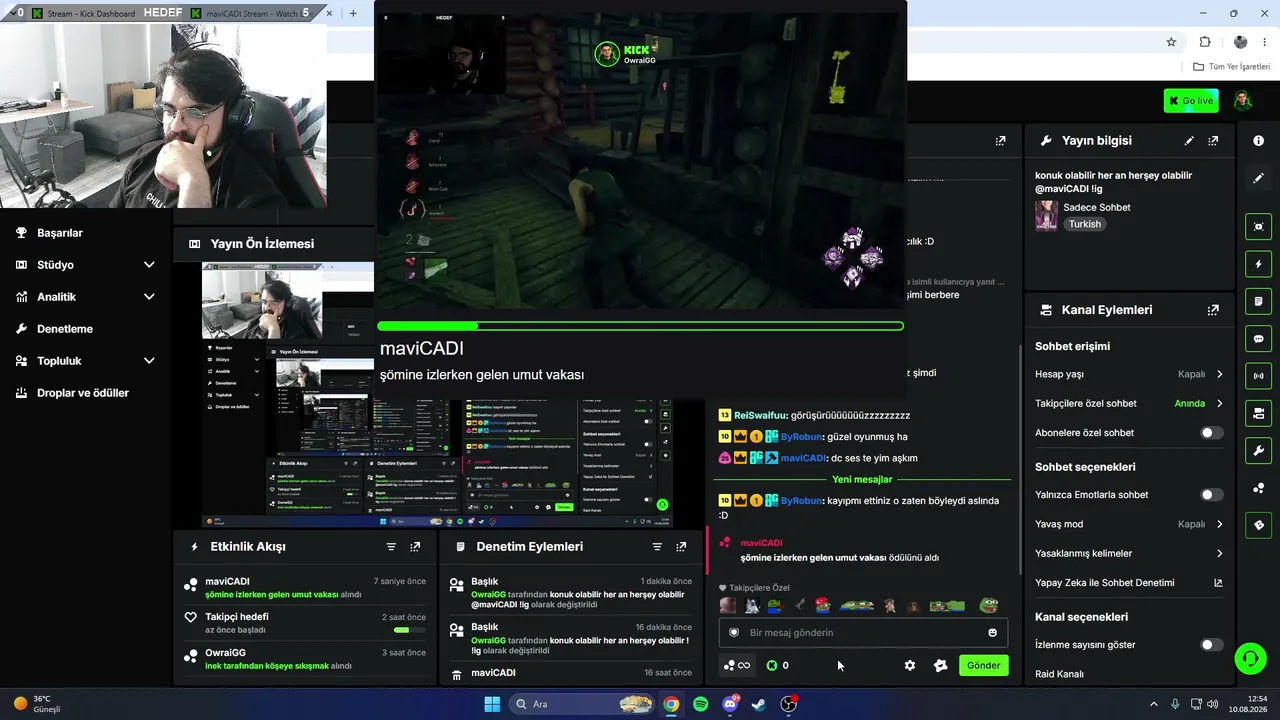Send message with Gönder button

(983, 665)
